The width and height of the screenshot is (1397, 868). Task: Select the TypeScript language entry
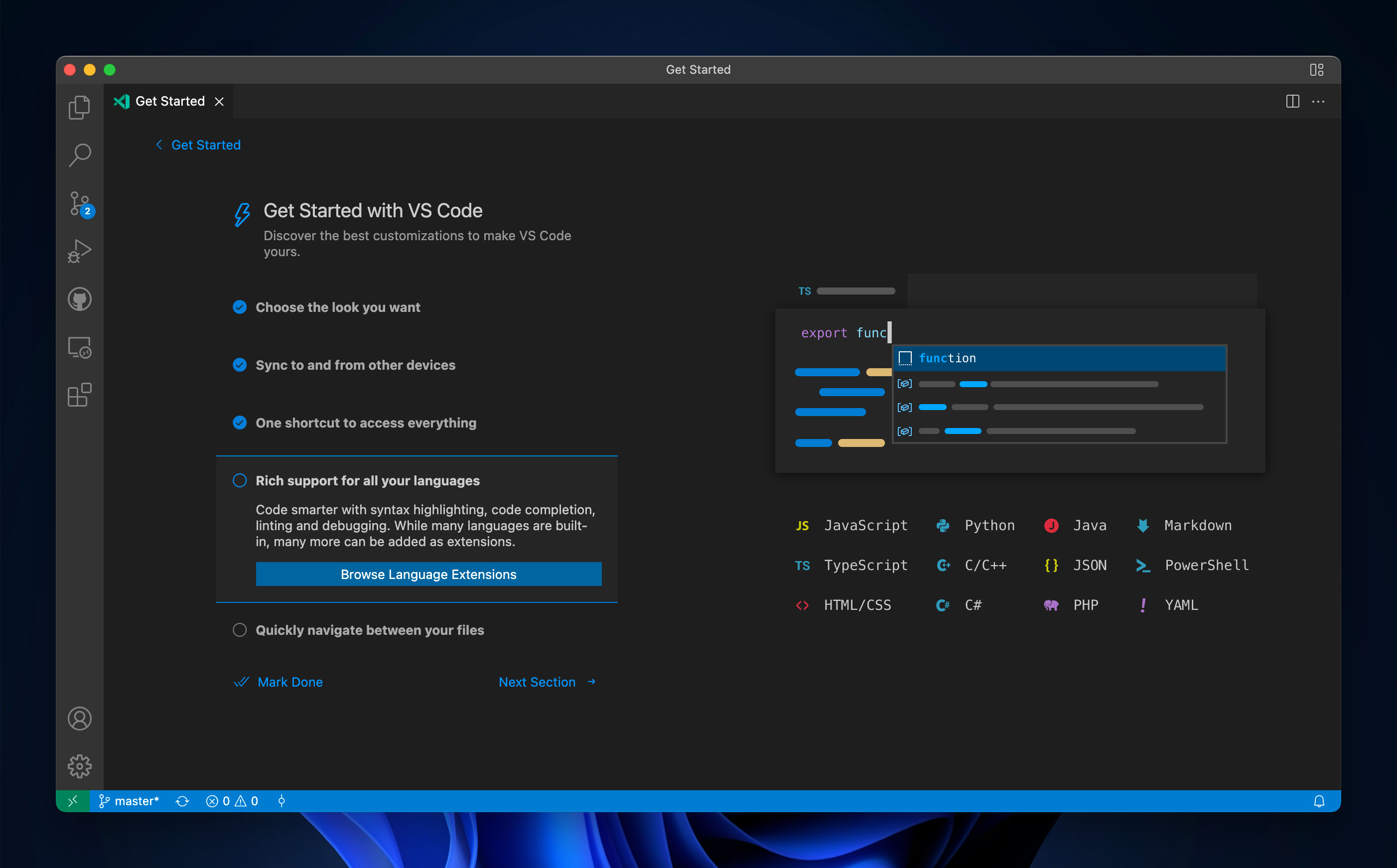coord(852,565)
